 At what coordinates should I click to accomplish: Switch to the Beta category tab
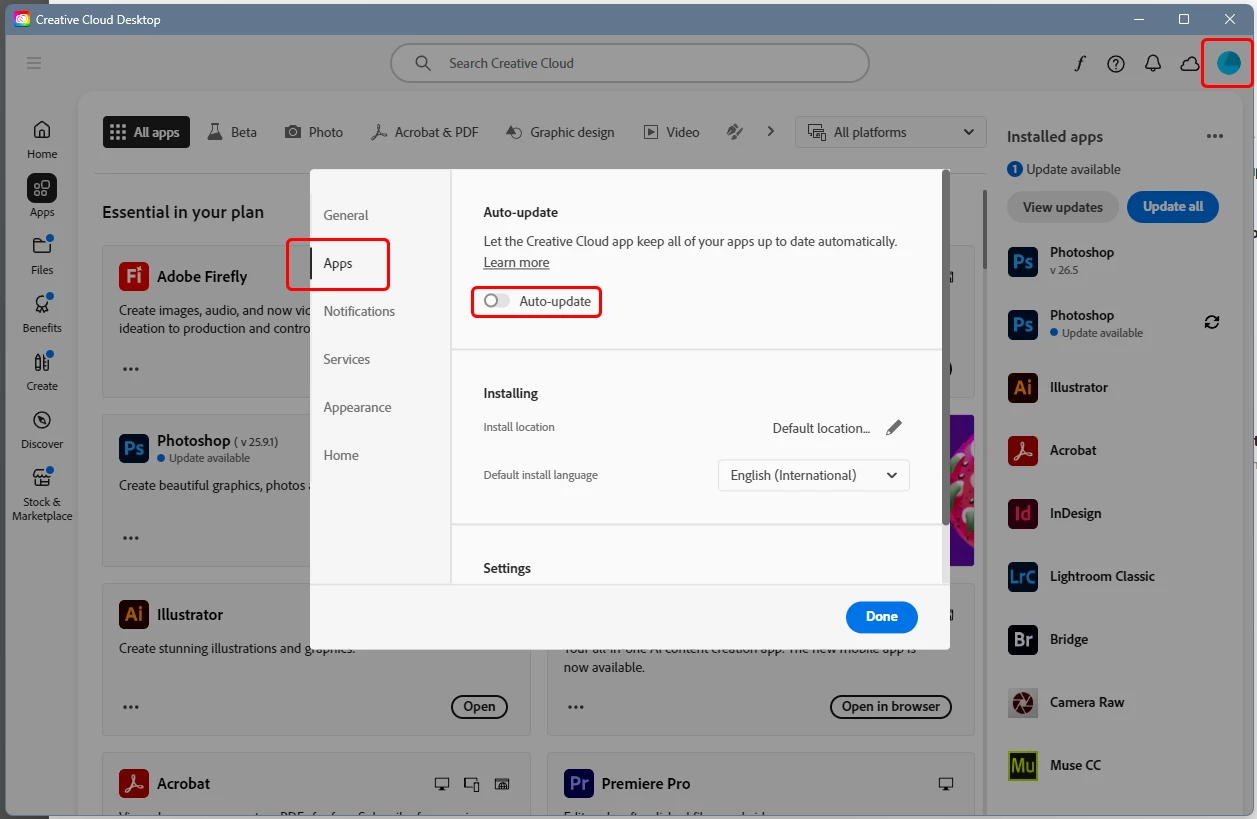click(x=232, y=132)
